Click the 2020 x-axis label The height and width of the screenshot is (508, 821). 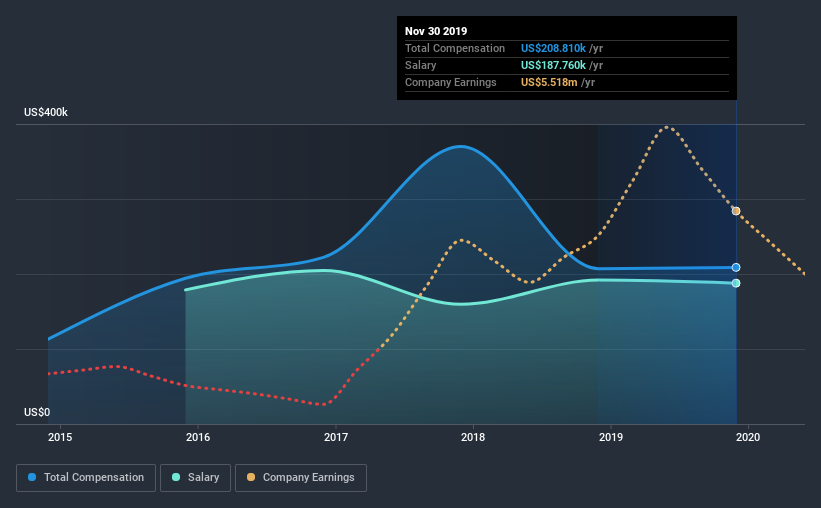coord(748,437)
